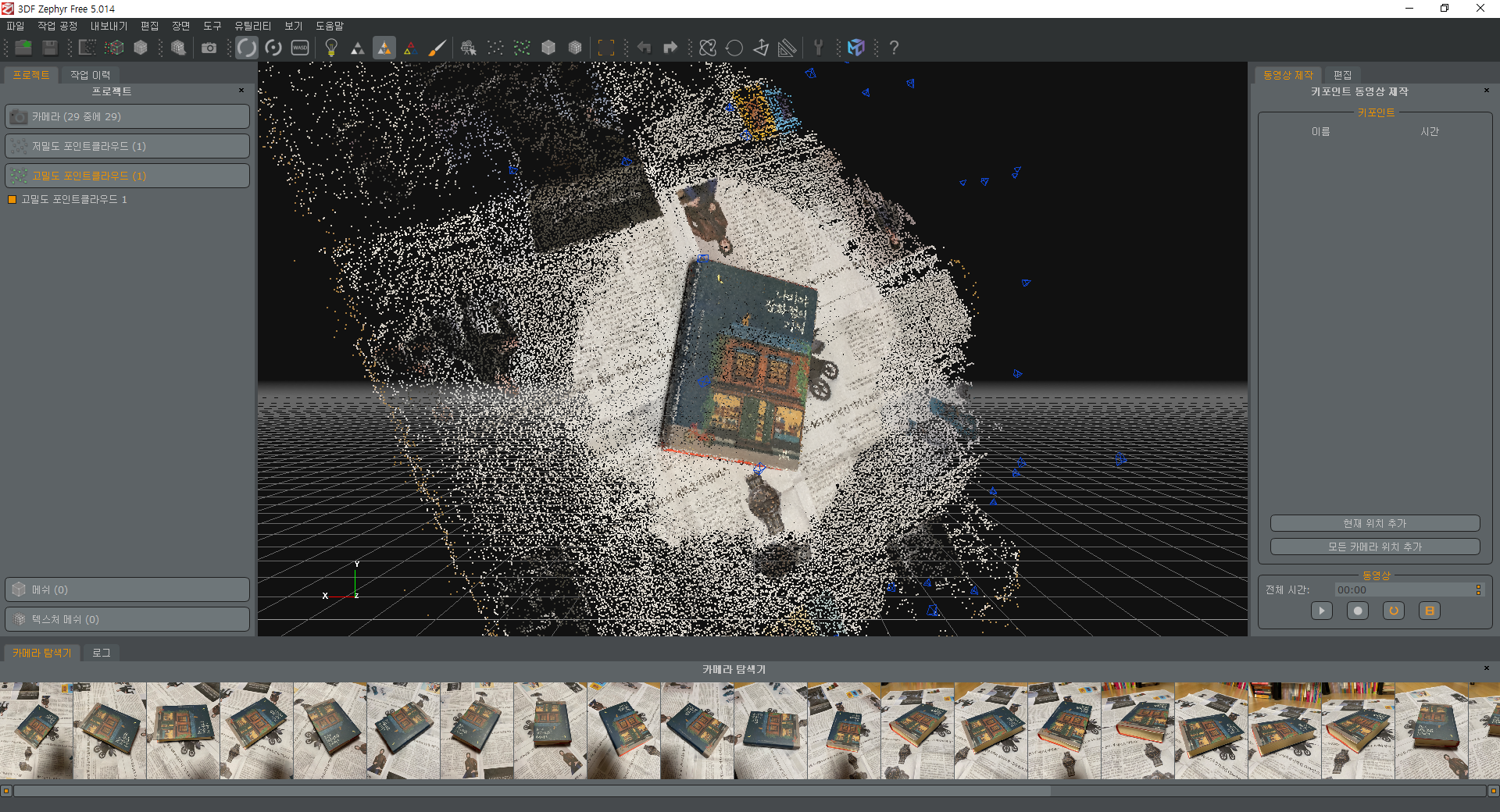Click the undo arrow icon
The width and height of the screenshot is (1500, 812).
click(644, 48)
